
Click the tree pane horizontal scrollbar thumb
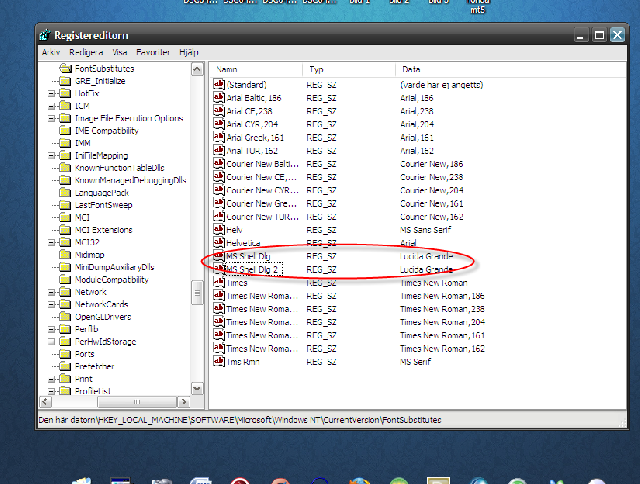click(137, 402)
